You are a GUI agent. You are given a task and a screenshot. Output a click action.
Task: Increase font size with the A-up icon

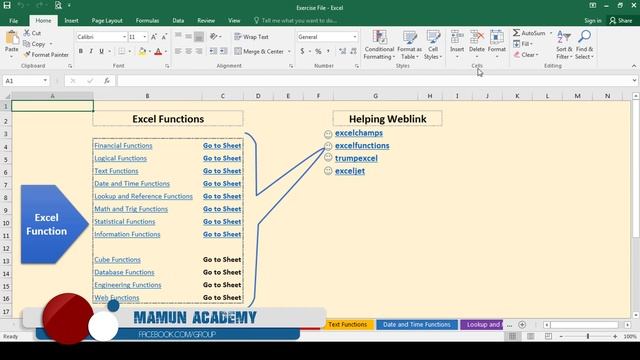point(154,37)
